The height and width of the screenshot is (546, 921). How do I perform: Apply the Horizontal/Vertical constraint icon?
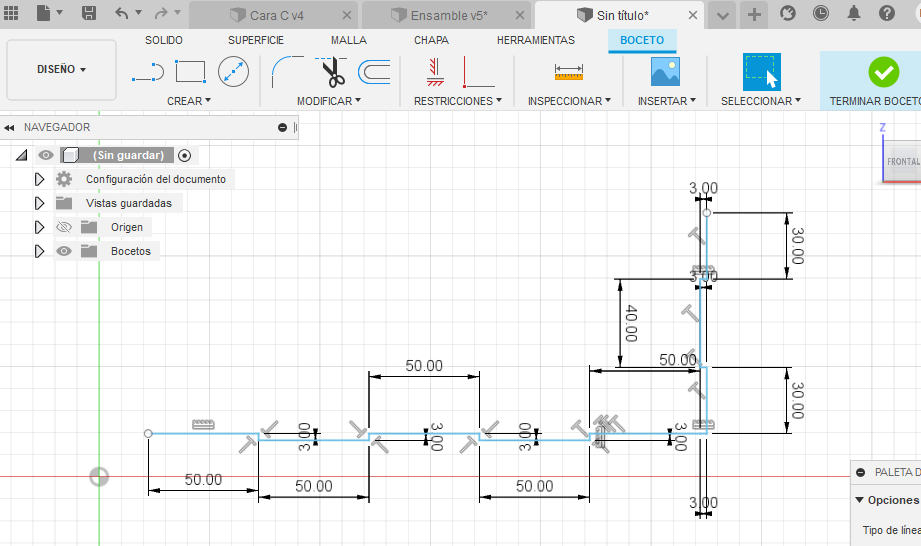coord(478,72)
